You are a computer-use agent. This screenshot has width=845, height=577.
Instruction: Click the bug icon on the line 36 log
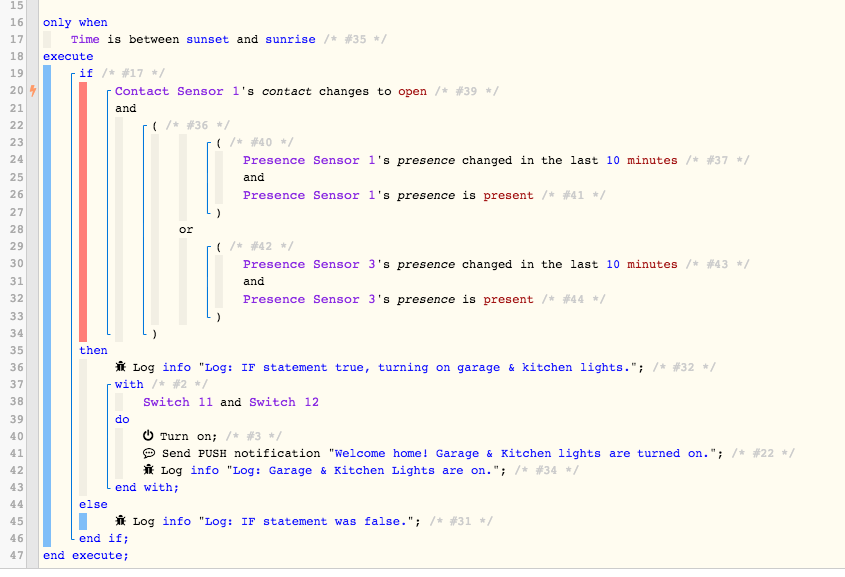click(x=121, y=367)
